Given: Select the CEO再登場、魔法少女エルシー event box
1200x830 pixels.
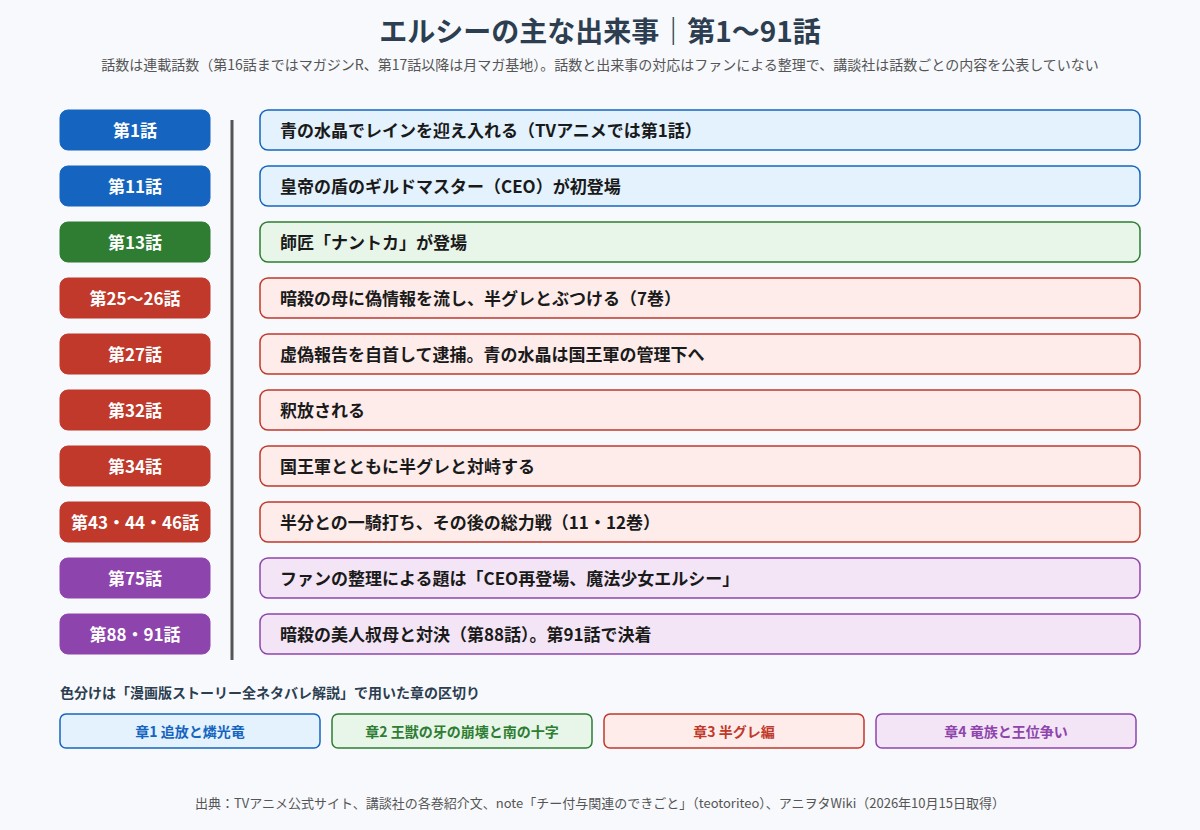Looking at the screenshot, I should point(700,578).
